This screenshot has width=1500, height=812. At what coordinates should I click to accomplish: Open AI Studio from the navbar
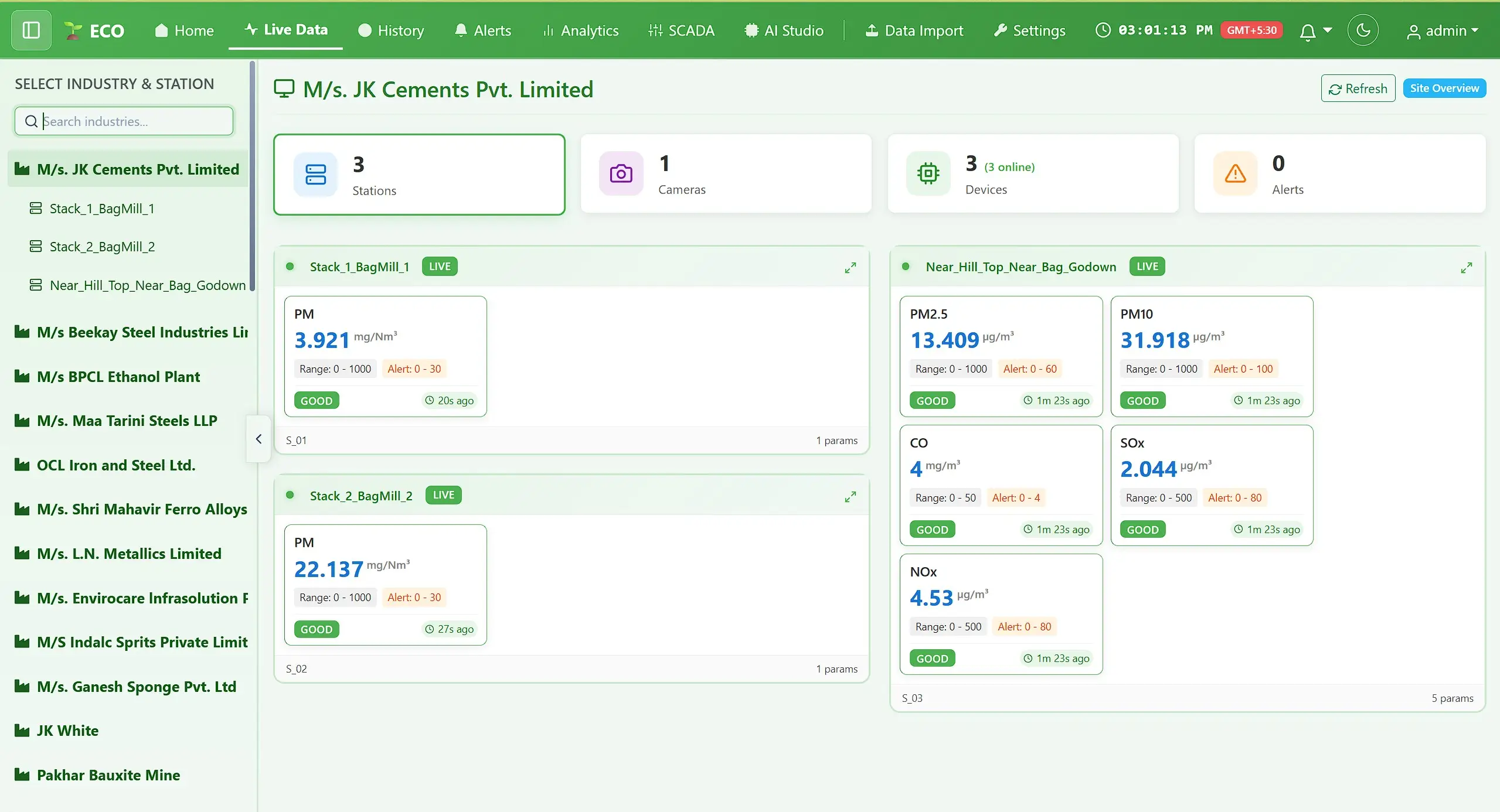point(784,30)
